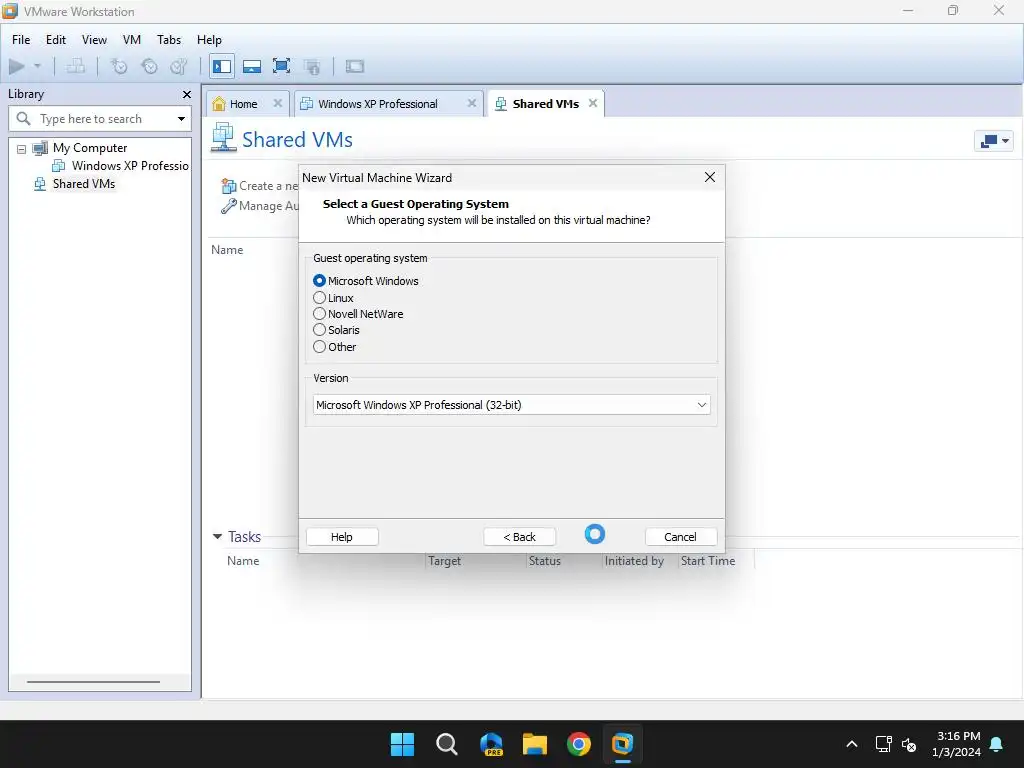
Task: Click the Enter Full Screen toolbar icon
Action: (x=281, y=66)
